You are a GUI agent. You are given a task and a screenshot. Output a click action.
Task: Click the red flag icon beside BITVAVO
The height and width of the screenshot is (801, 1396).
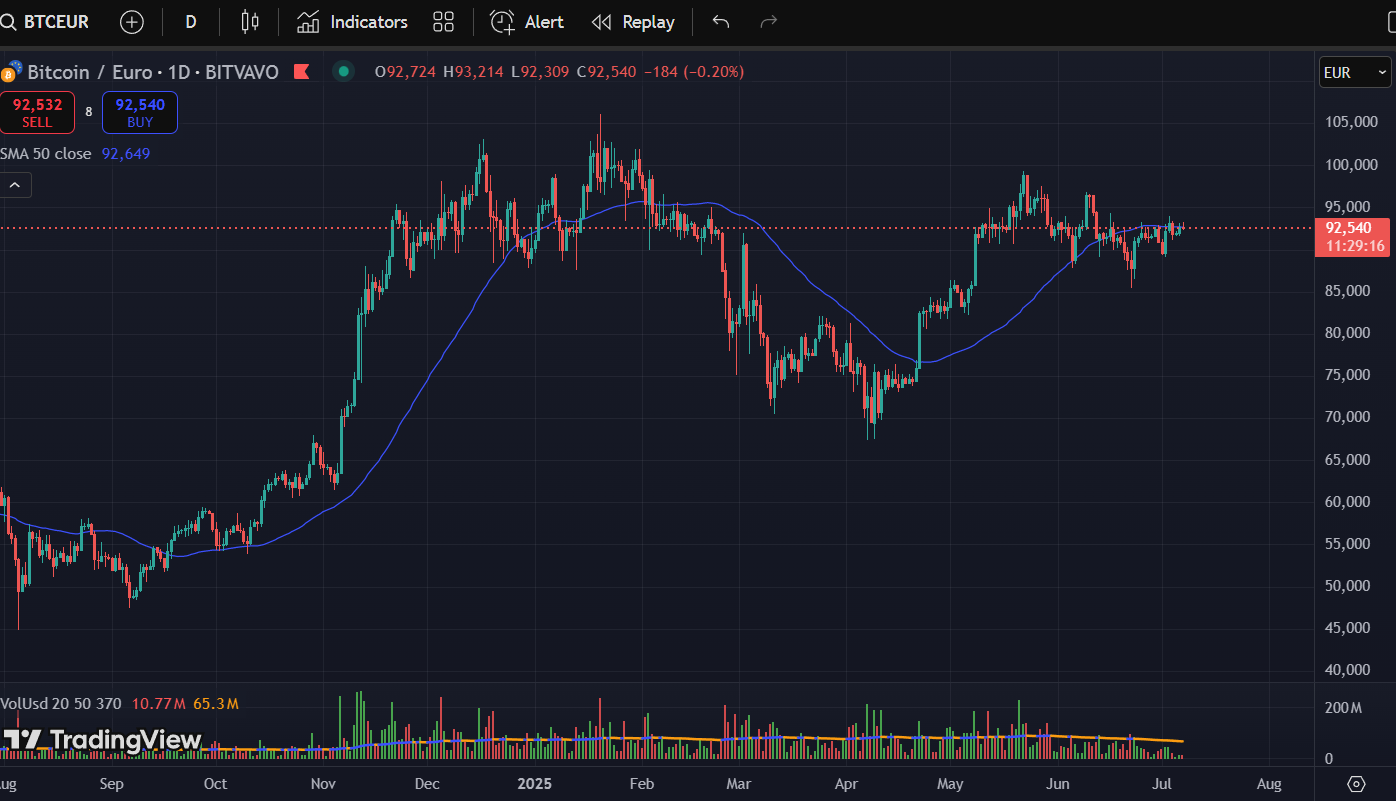300,72
